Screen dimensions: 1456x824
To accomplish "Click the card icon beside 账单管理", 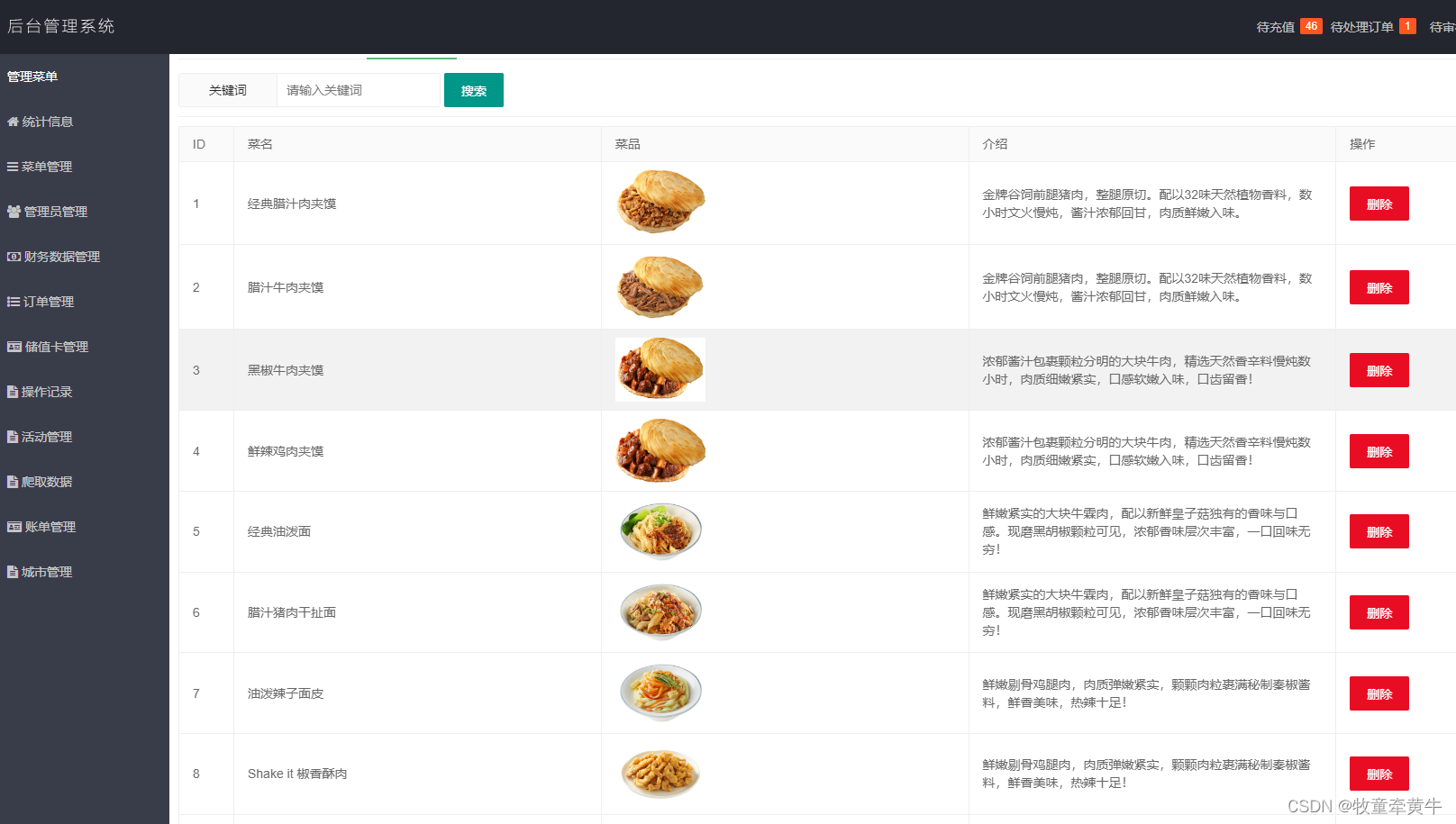I will pos(14,527).
